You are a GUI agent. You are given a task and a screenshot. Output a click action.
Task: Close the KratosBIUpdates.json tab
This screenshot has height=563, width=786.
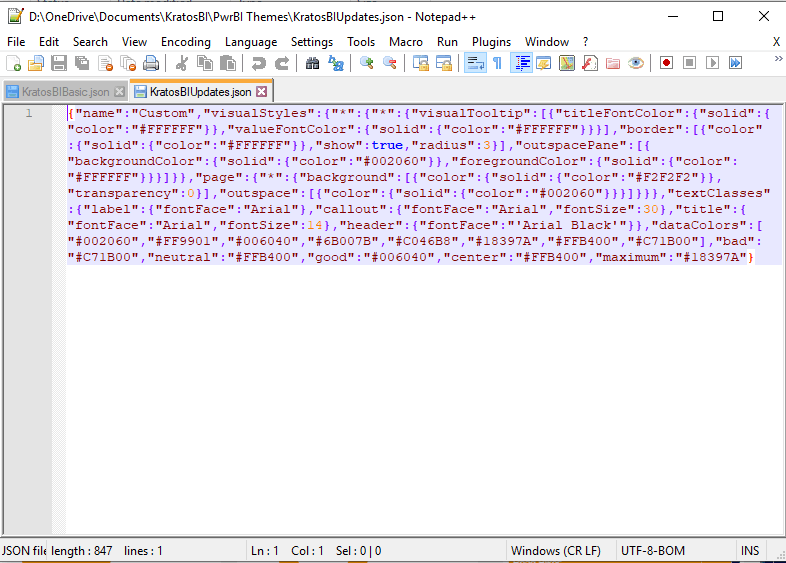point(262,92)
